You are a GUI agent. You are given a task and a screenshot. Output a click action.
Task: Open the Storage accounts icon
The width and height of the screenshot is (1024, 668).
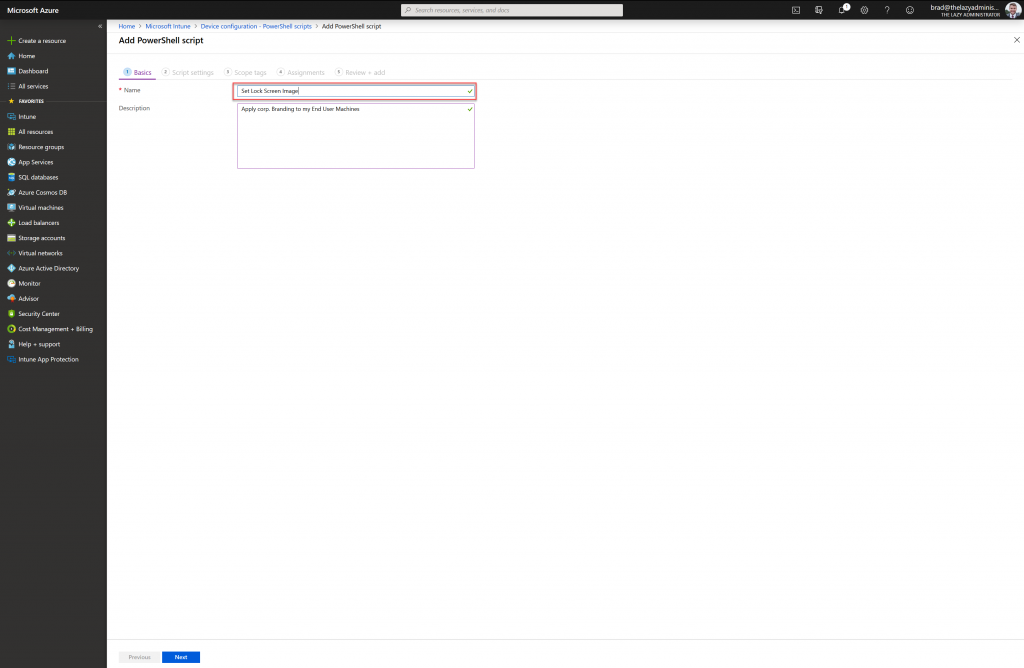[x=11, y=238]
